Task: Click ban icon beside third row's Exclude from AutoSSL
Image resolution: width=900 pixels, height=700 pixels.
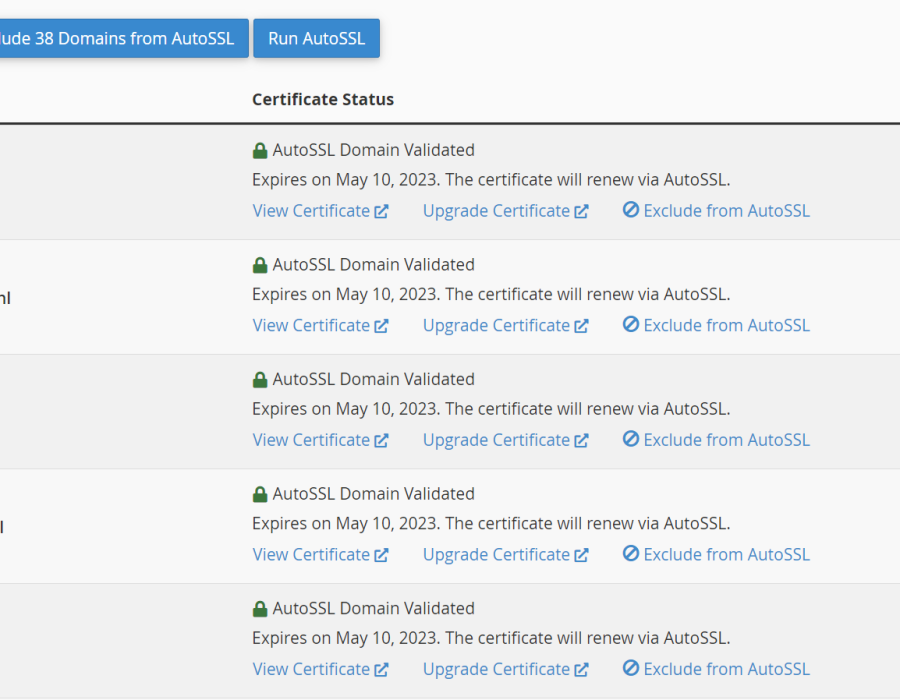Action: [x=631, y=439]
